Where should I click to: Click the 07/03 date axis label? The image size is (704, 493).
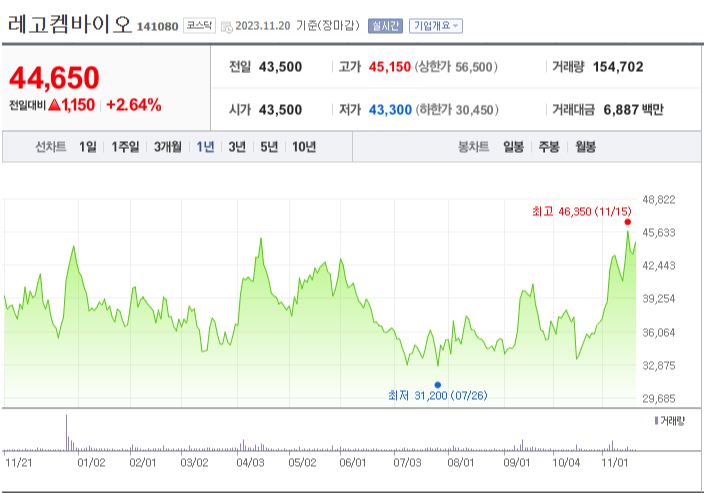click(x=407, y=462)
